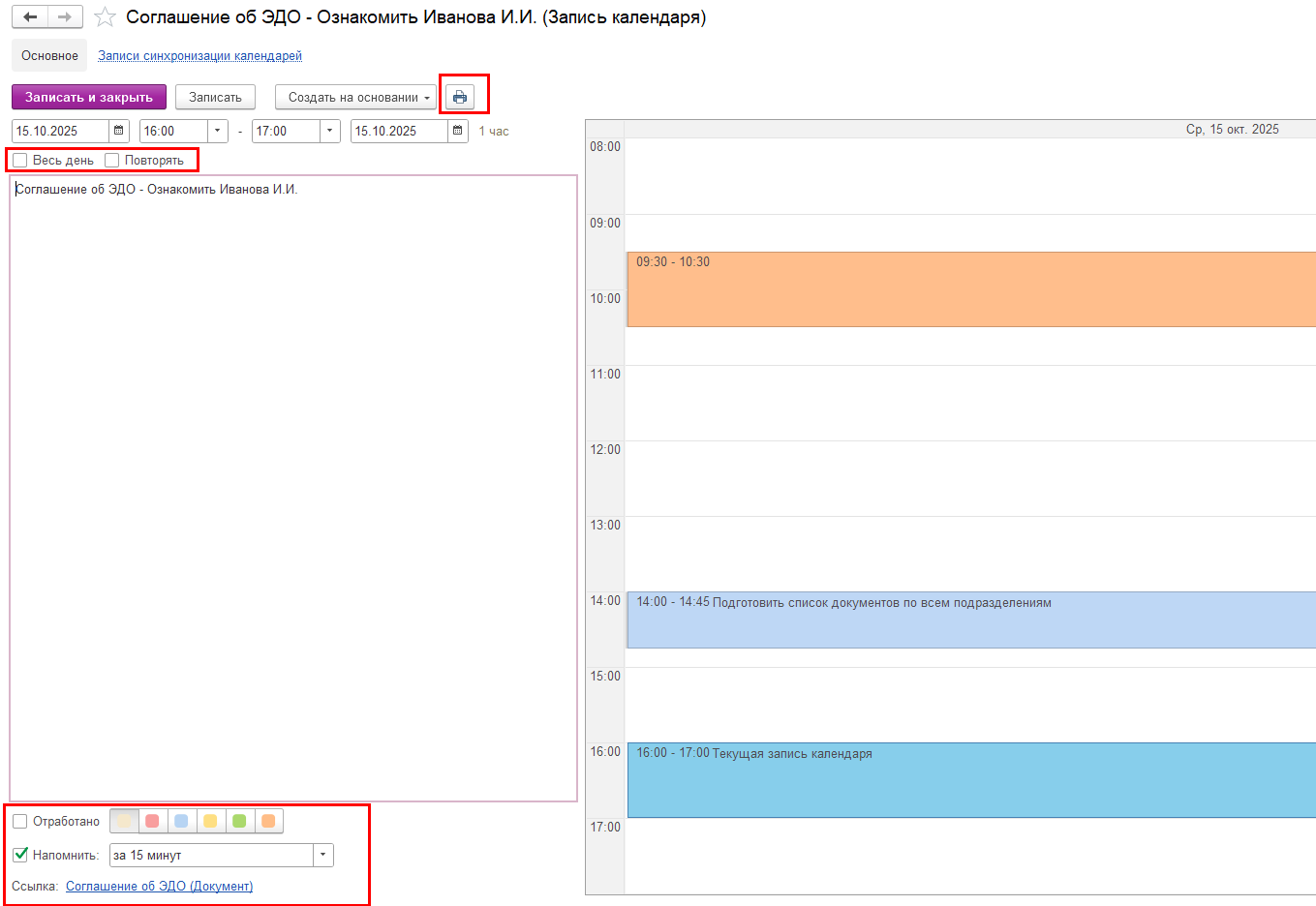Open 'Соглашение об ЭДО (Документ)' link

159,886
